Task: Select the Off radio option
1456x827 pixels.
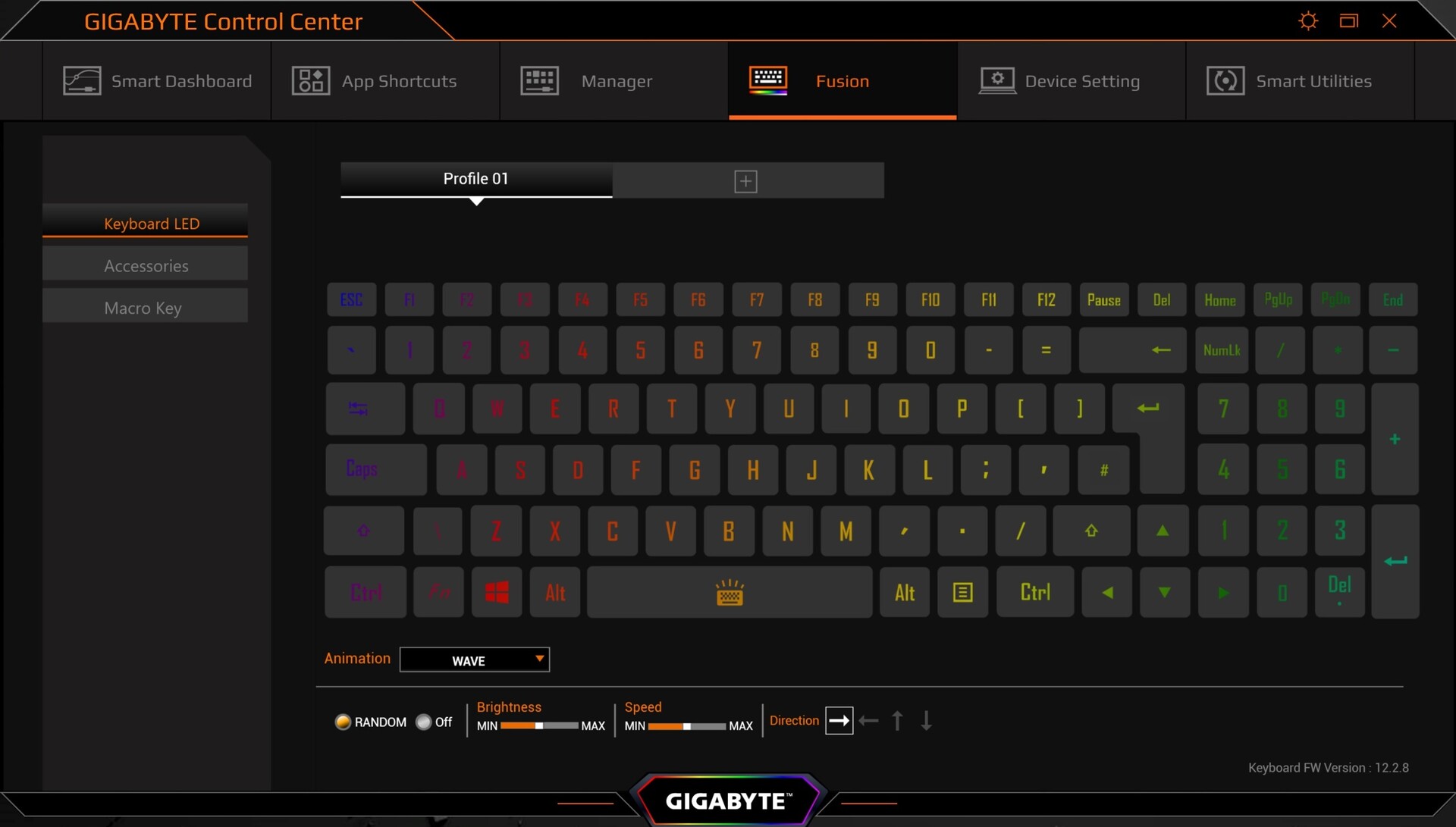Action: [423, 722]
